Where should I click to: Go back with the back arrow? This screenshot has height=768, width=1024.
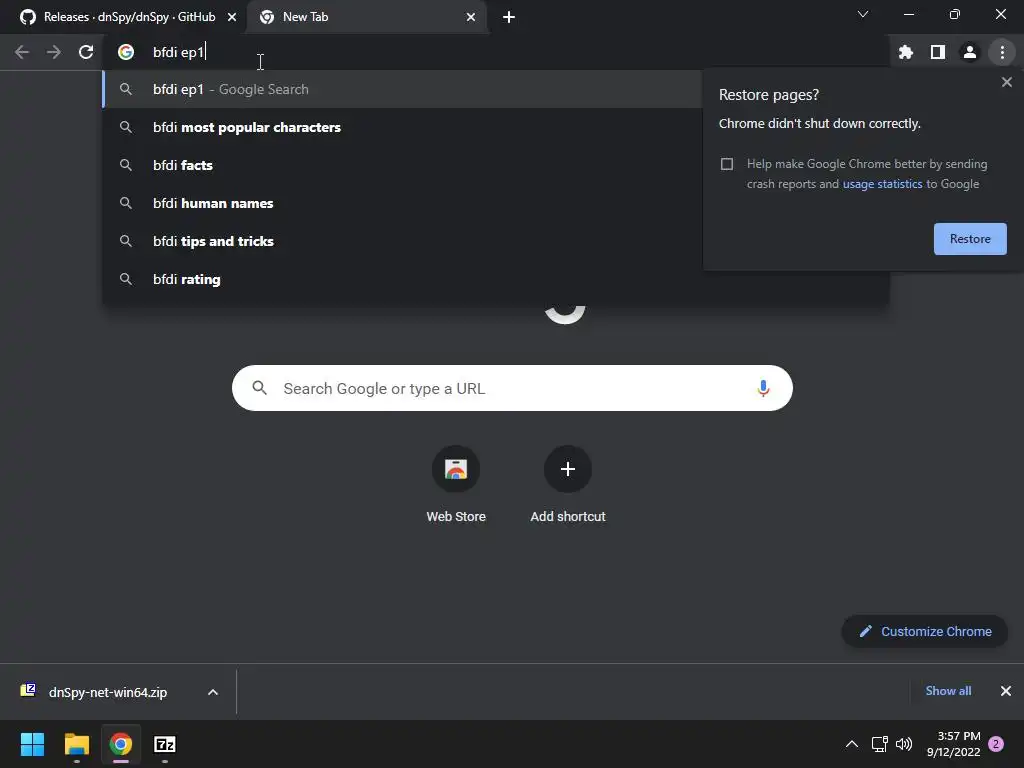point(22,52)
